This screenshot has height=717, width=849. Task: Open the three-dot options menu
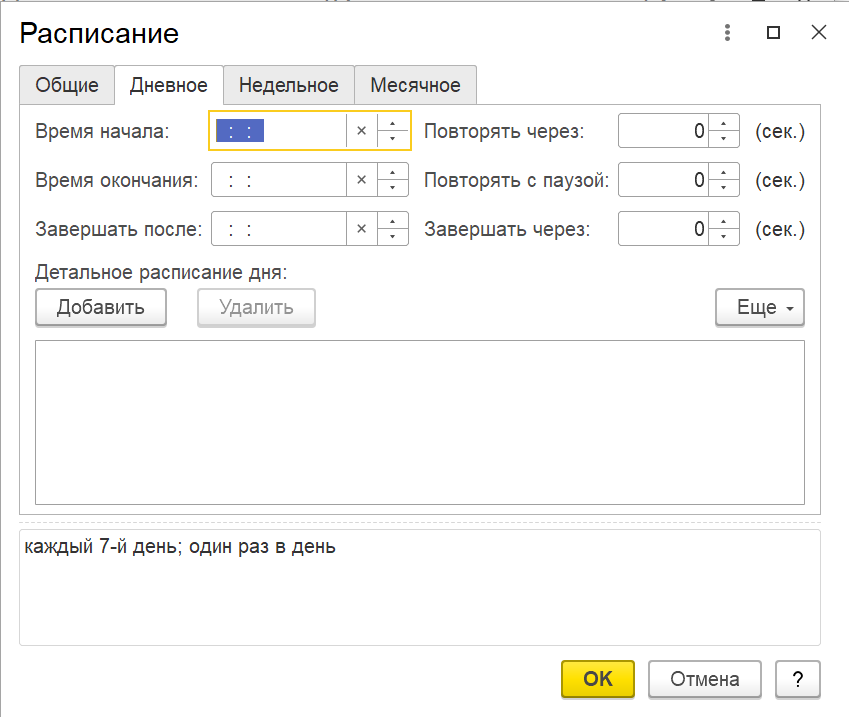pos(727,32)
